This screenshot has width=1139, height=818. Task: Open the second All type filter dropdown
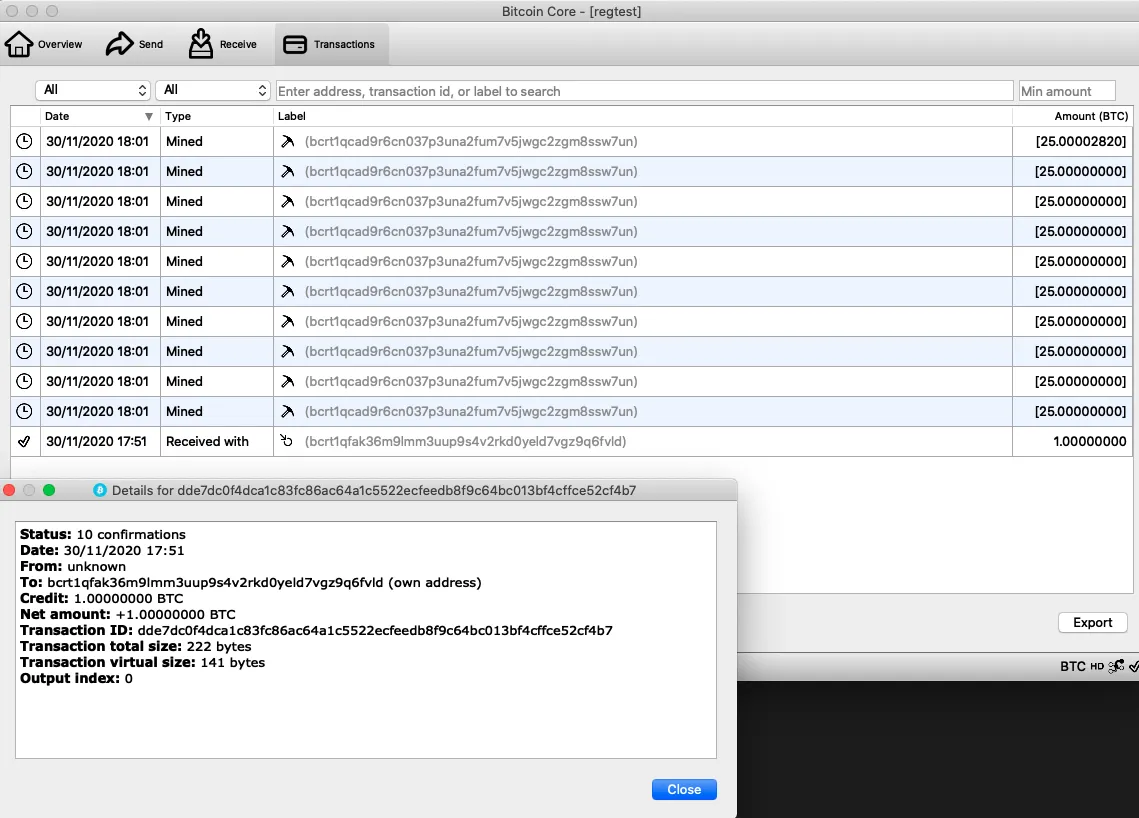213,90
